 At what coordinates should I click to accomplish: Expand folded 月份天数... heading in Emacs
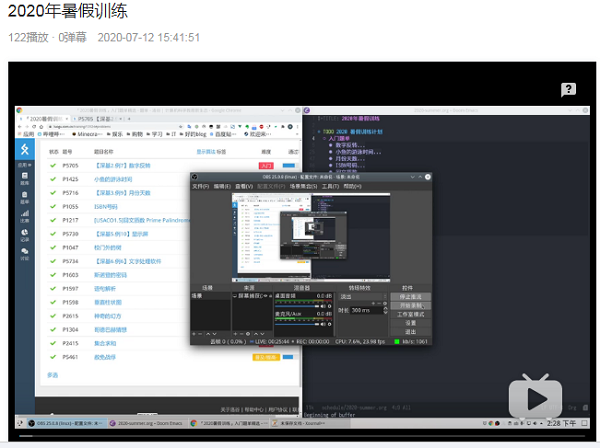[x=350, y=159]
